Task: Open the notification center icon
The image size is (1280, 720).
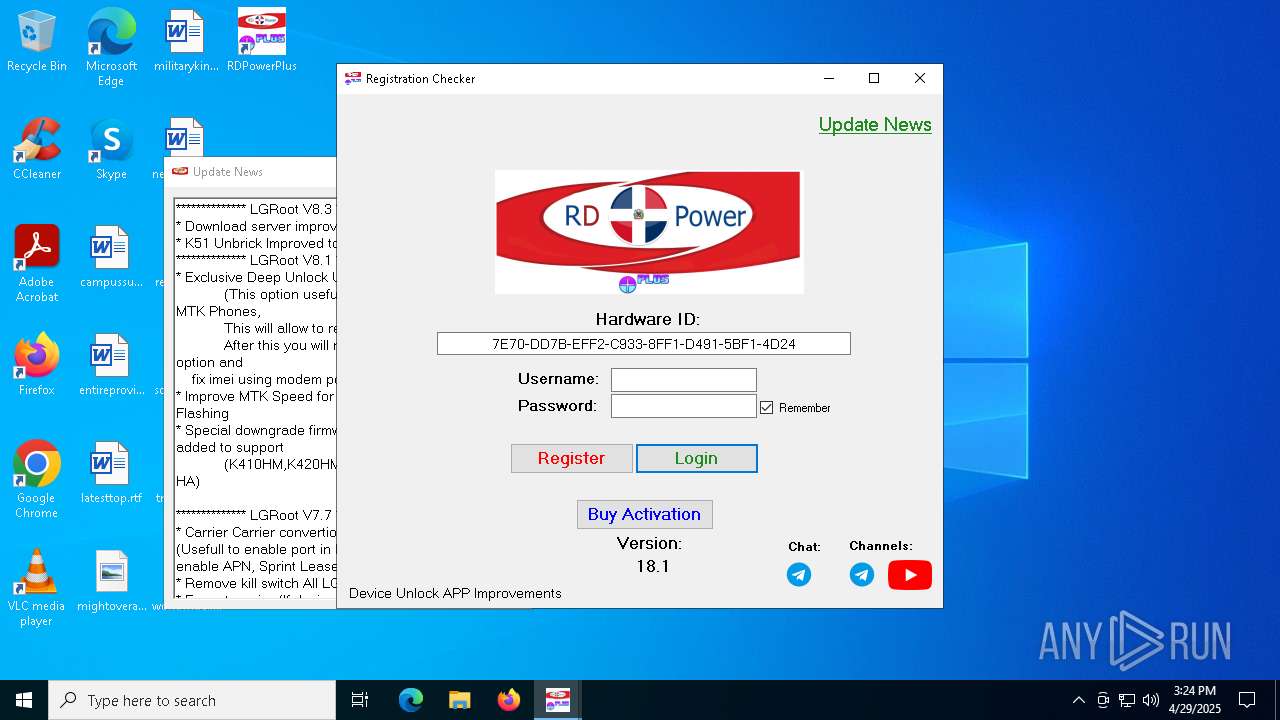Action: click(1247, 700)
